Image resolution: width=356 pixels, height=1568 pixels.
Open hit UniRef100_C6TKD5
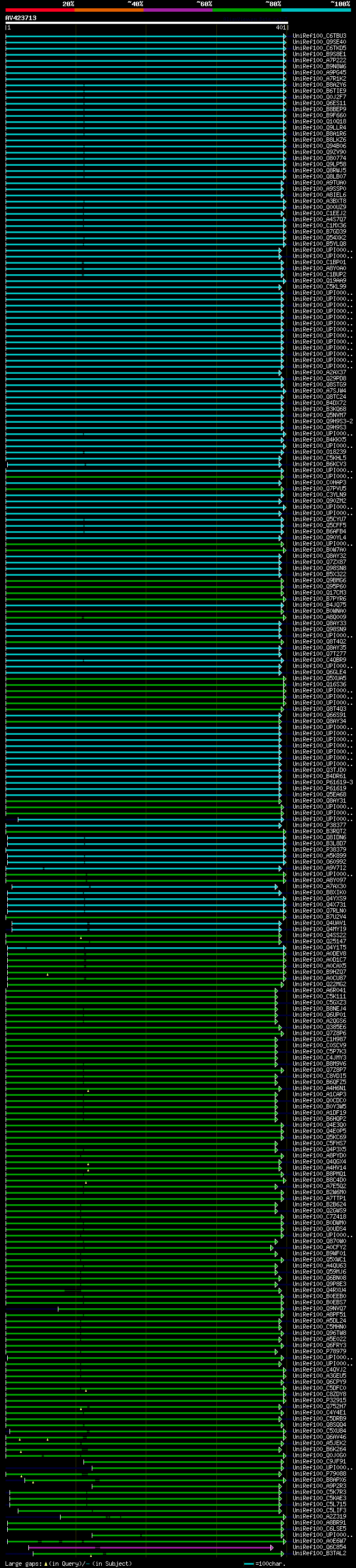[x=319, y=48]
